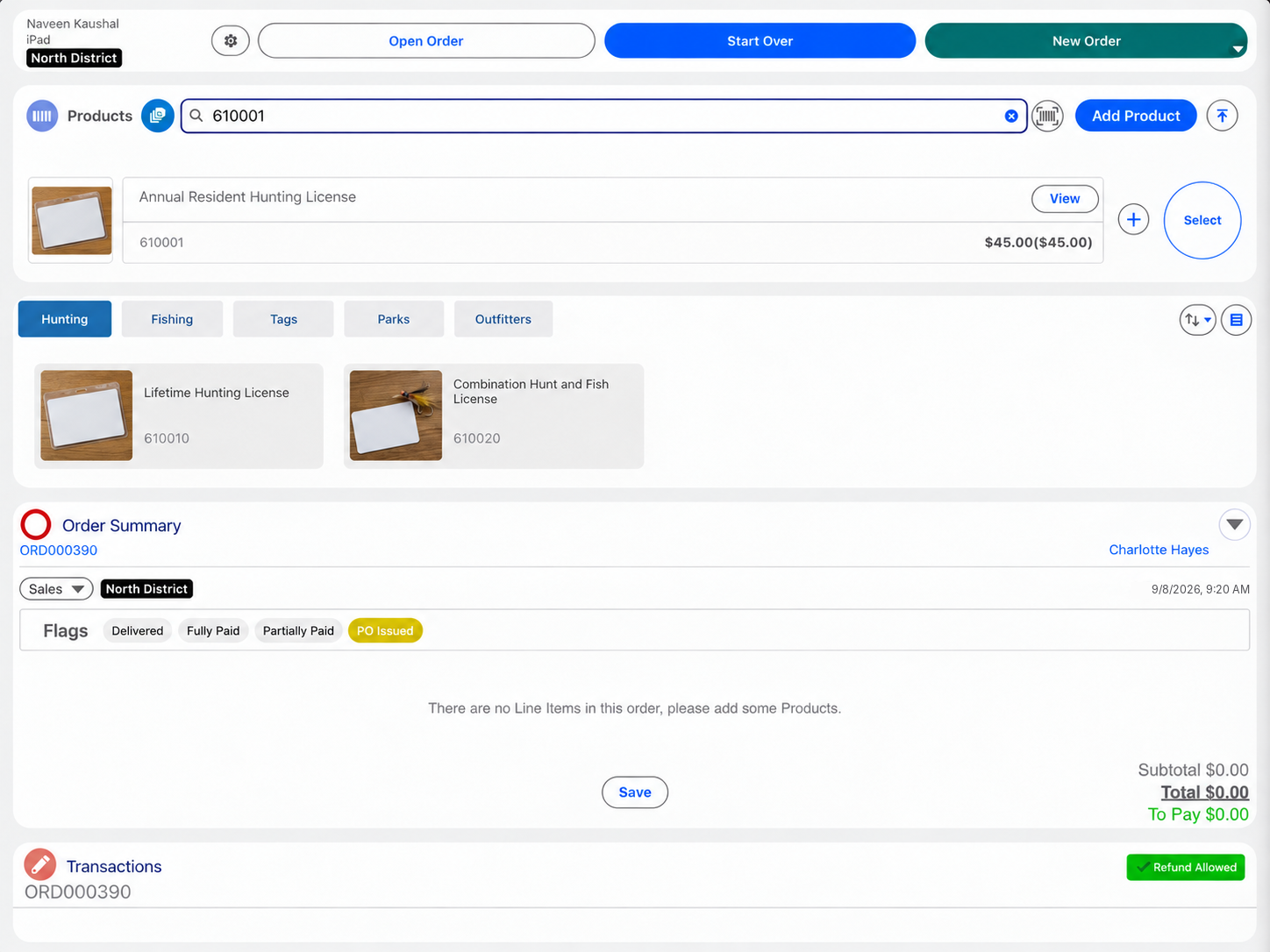Click Annual Resident Hunting License thumbnail image

tap(71, 220)
